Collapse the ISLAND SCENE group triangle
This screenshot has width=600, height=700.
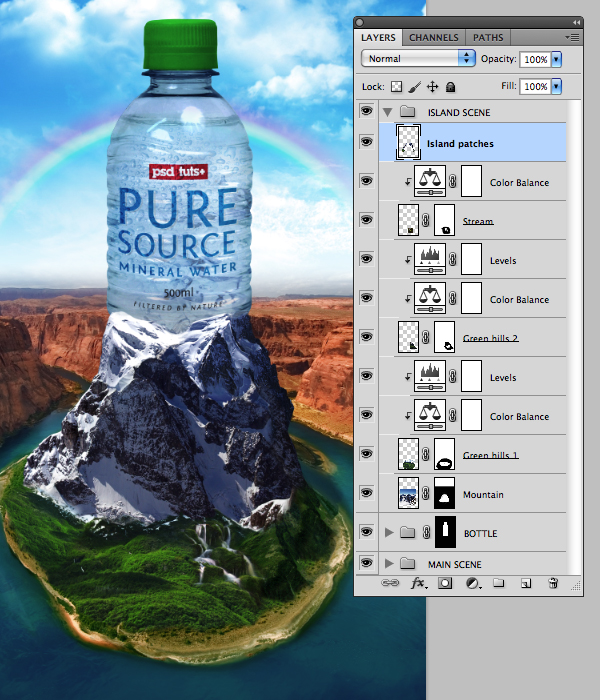[388, 112]
